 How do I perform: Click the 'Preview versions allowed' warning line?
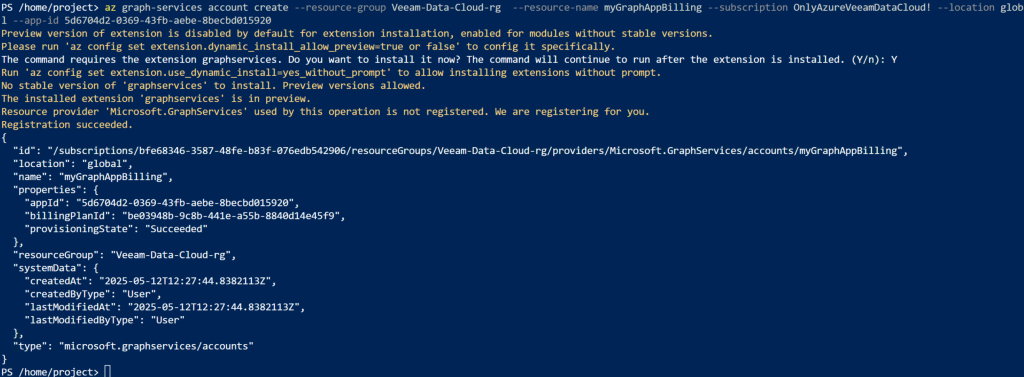[x=214, y=86]
